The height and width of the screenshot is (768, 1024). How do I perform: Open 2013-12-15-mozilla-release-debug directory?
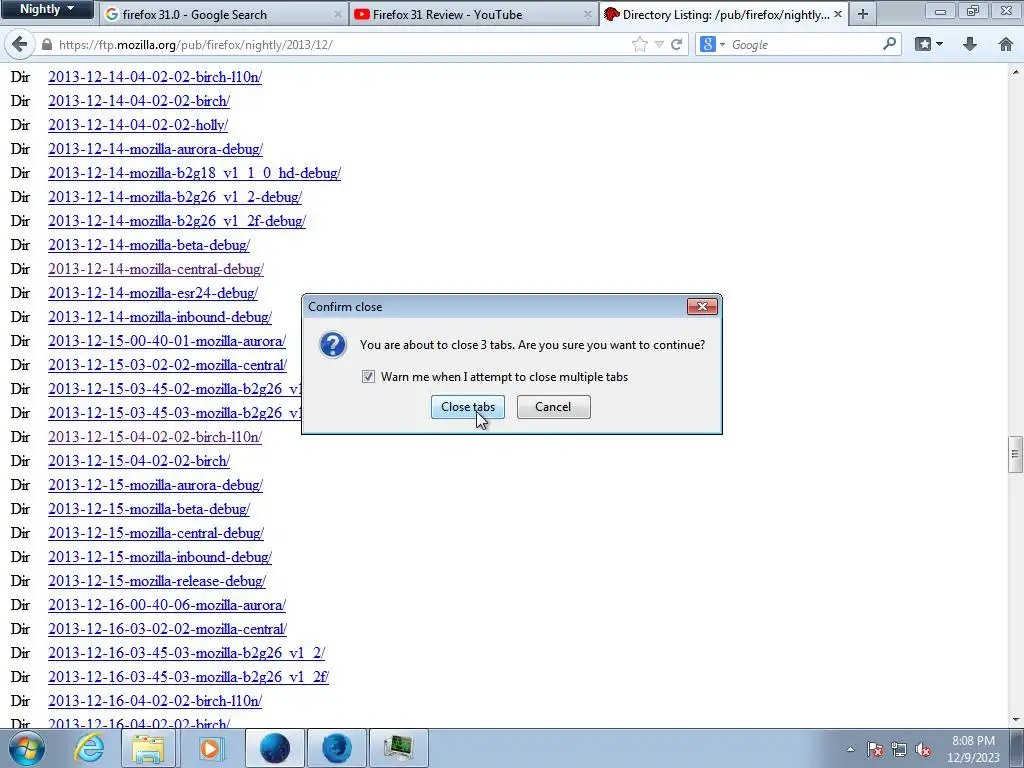tap(157, 581)
